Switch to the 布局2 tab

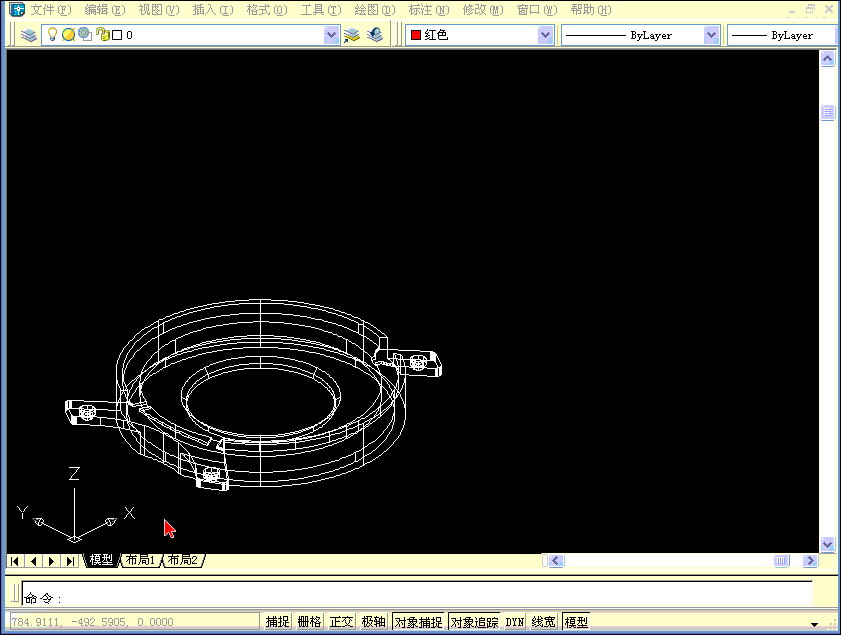[183, 560]
